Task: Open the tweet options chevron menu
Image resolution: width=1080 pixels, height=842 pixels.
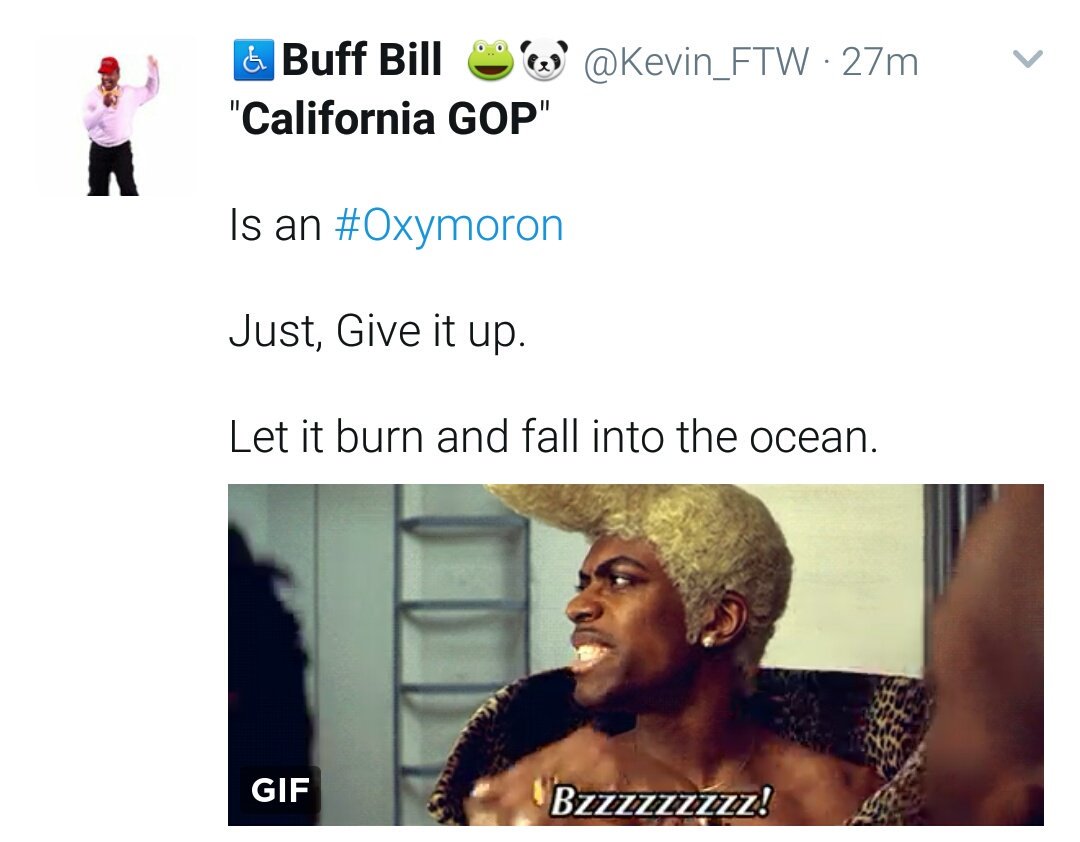Action: [x=1028, y=59]
